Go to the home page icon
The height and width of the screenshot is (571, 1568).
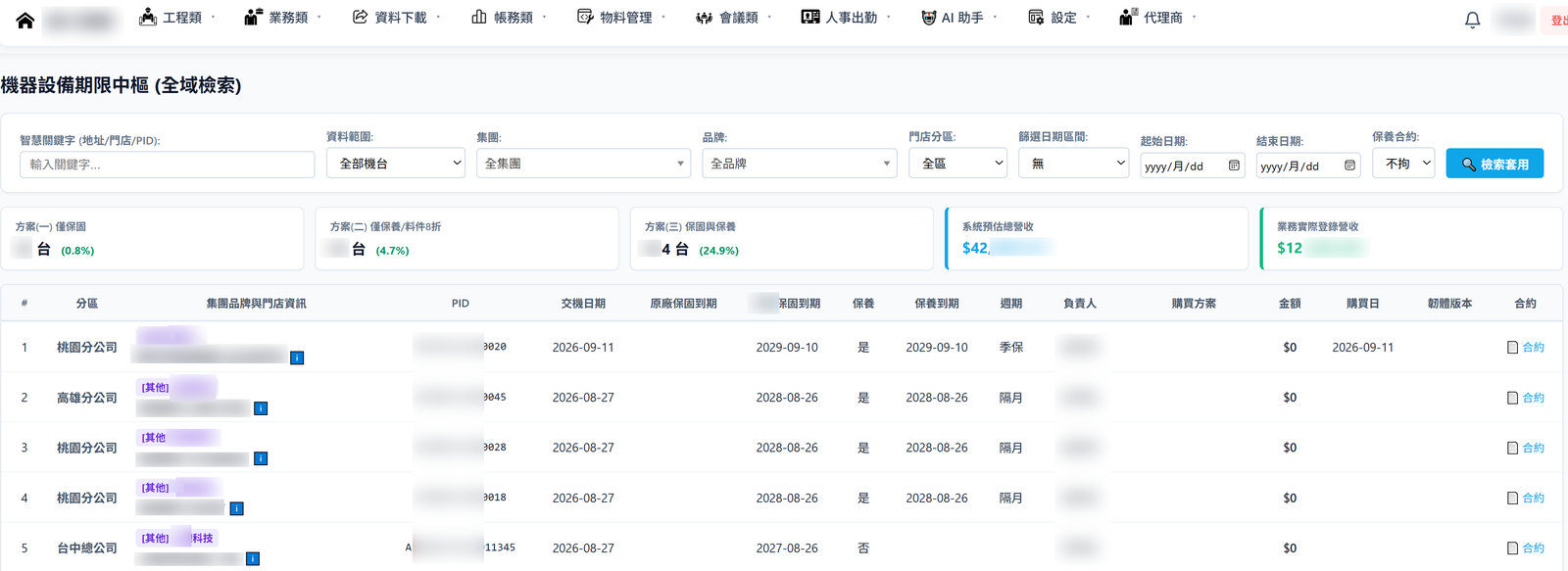point(25,20)
